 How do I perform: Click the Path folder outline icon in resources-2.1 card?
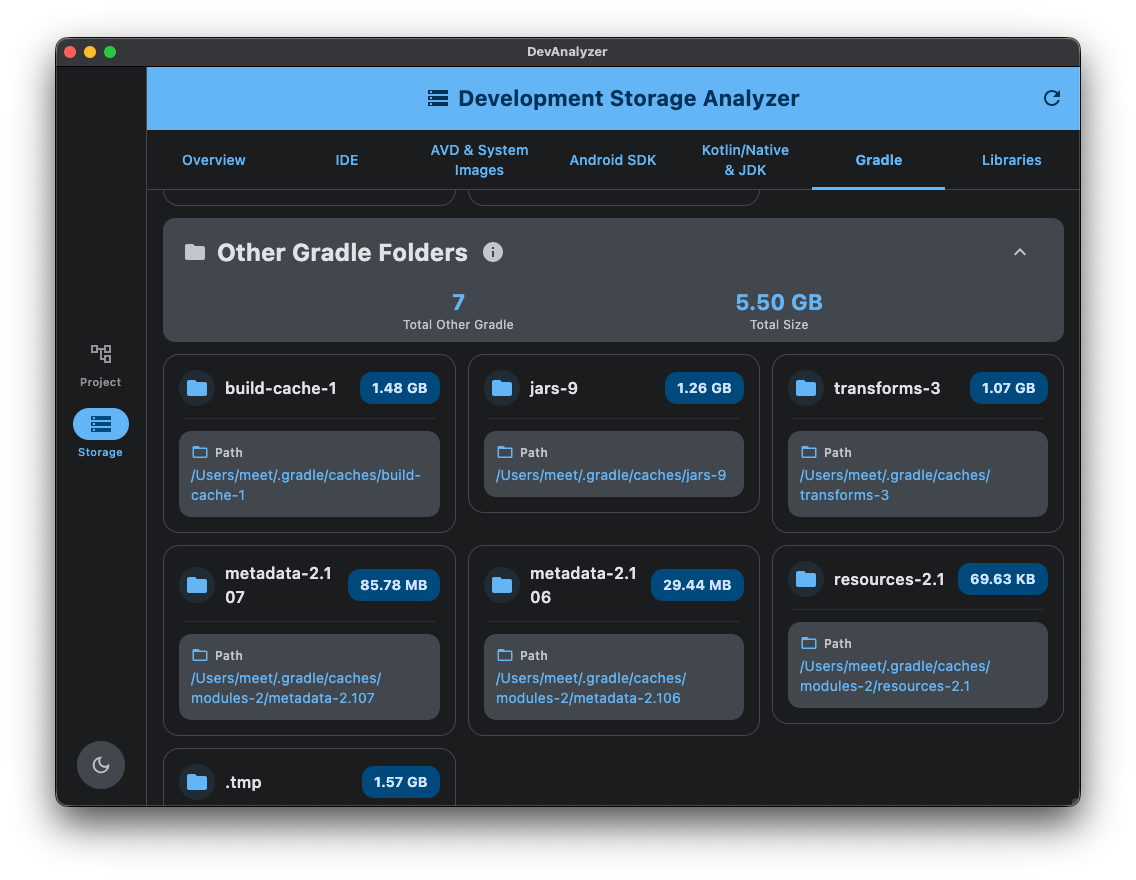(x=809, y=644)
